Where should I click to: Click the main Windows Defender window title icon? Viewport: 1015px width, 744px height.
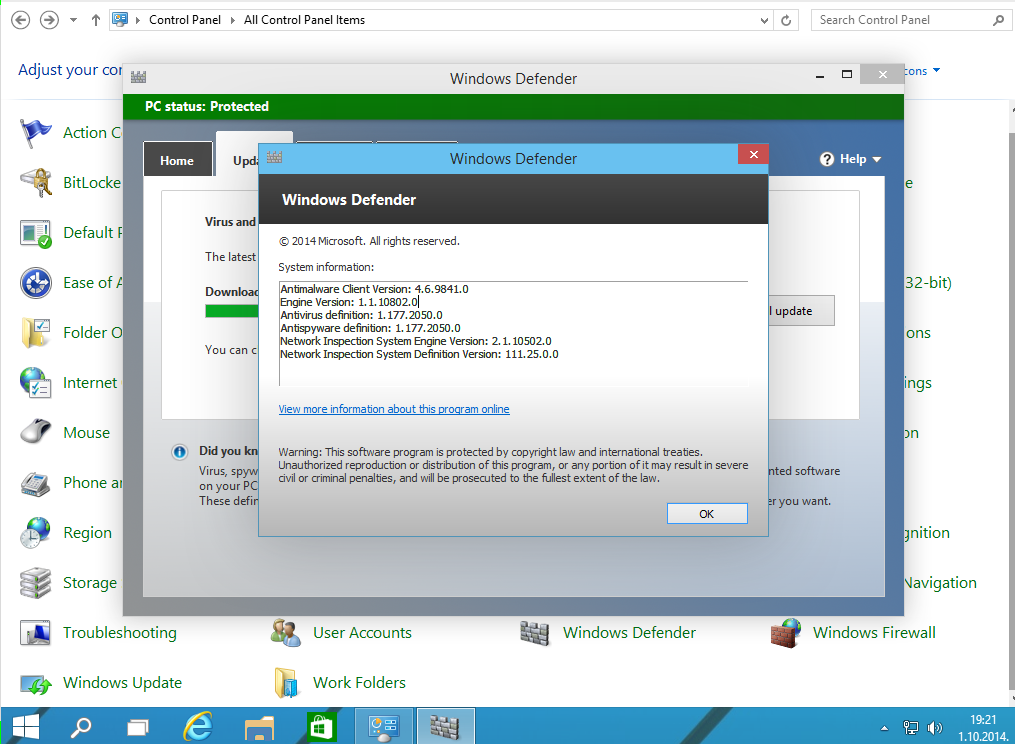coord(139,78)
